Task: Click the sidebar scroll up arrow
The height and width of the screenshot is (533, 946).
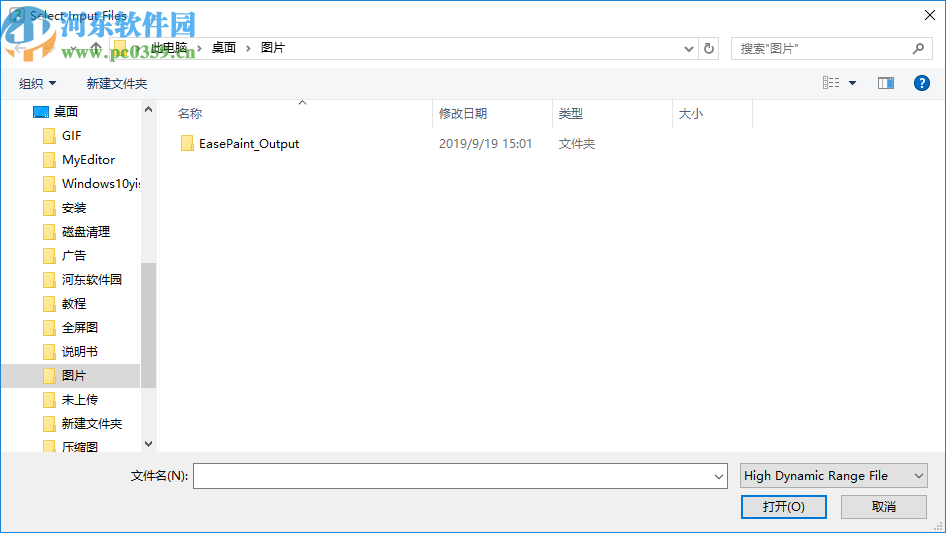Action: pyautogui.click(x=148, y=110)
